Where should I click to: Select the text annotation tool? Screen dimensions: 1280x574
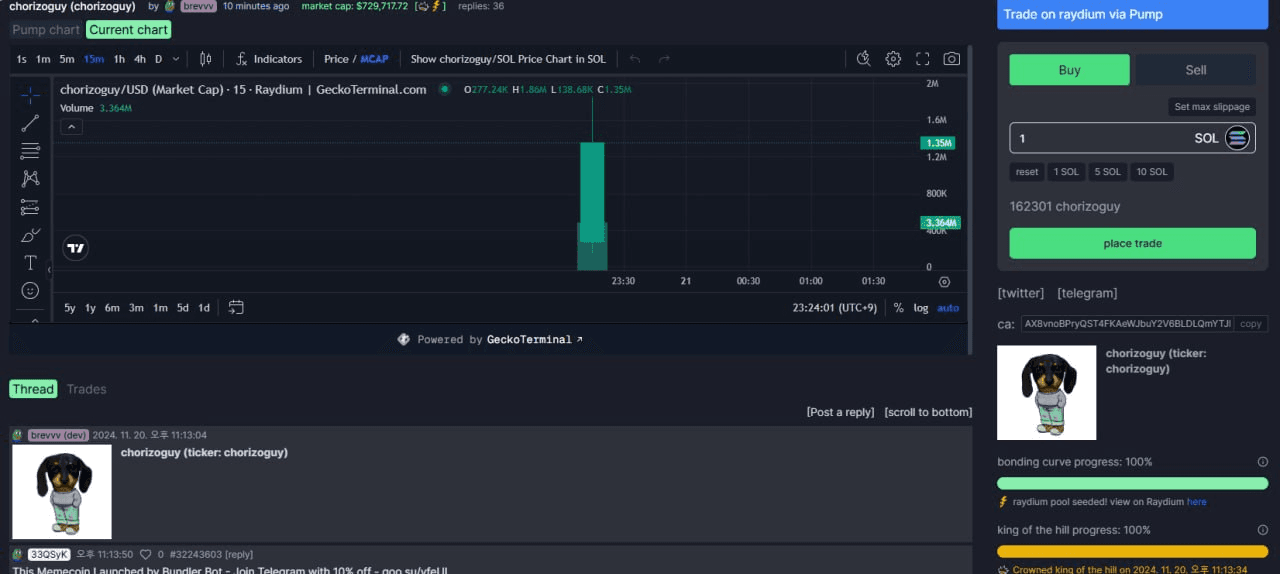(30, 263)
